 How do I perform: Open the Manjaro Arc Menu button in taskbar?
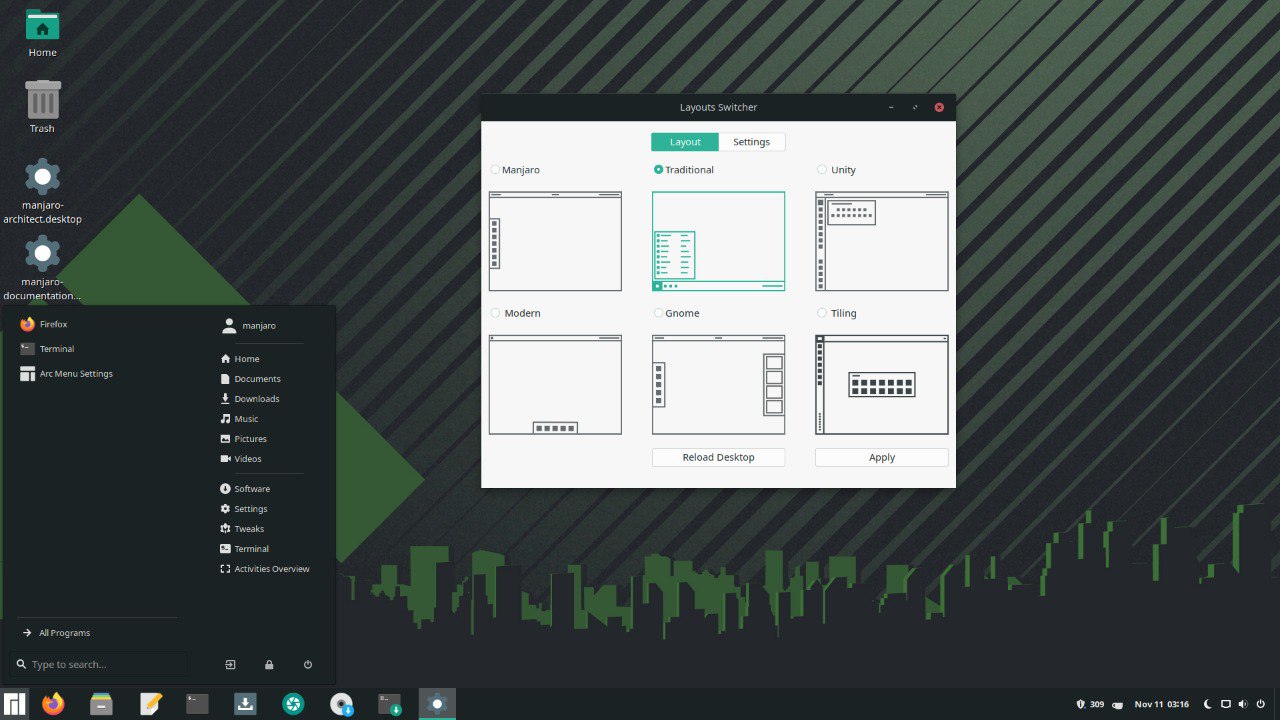pyautogui.click(x=15, y=704)
